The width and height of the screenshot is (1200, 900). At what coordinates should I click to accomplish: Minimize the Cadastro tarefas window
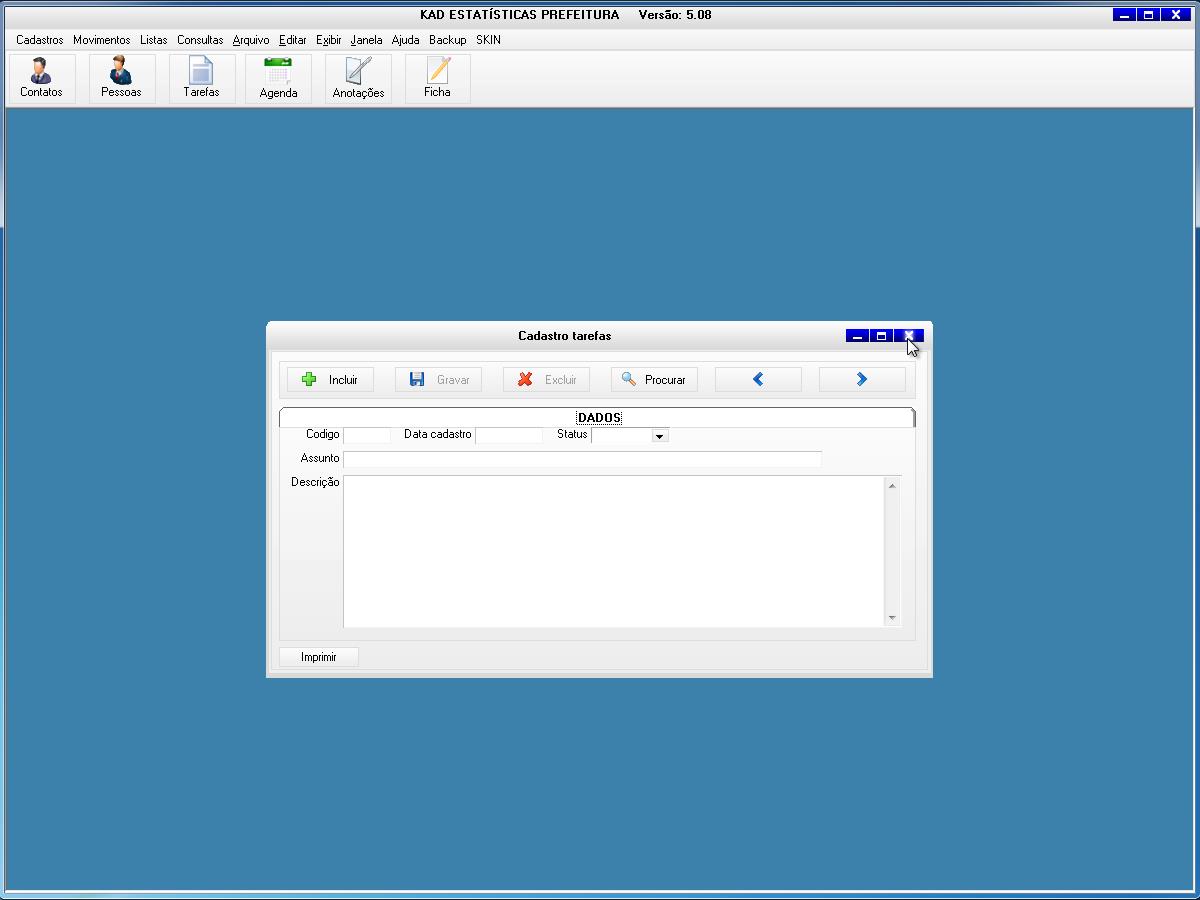click(x=857, y=336)
